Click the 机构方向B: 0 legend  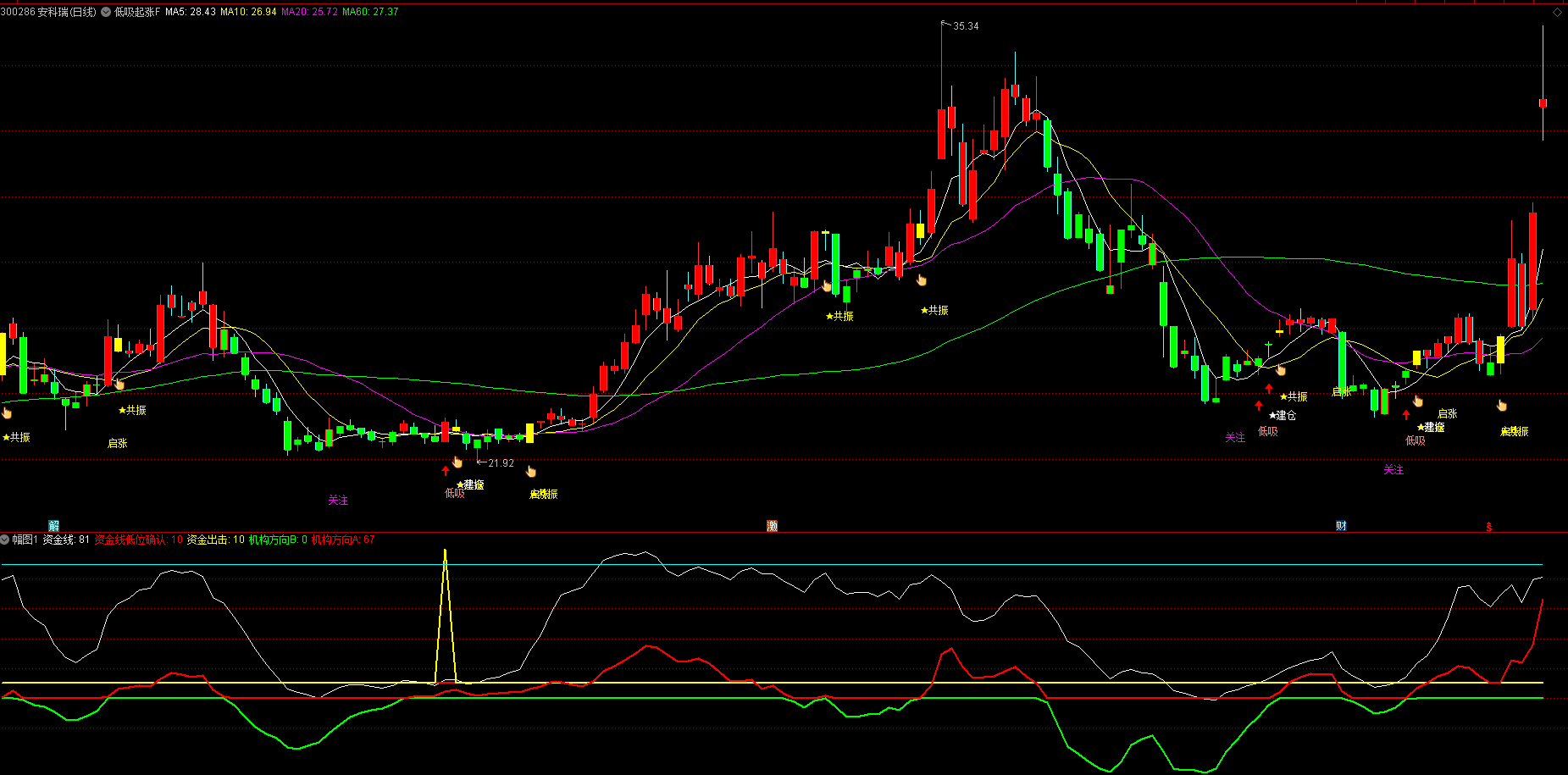[x=278, y=540]
